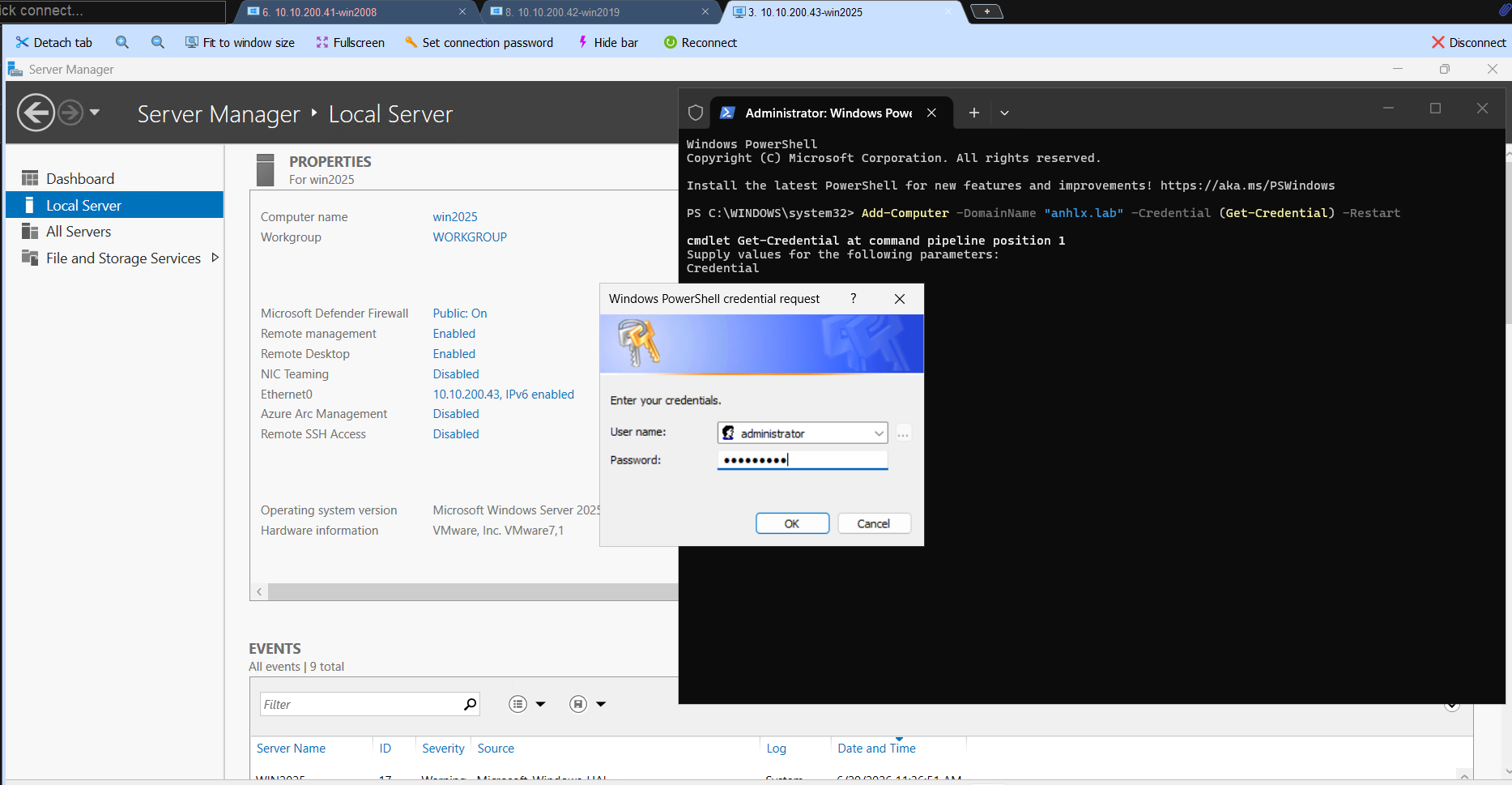1512x785 pixels.
Task: Go back in Server Manager
Action: [36, 112]
